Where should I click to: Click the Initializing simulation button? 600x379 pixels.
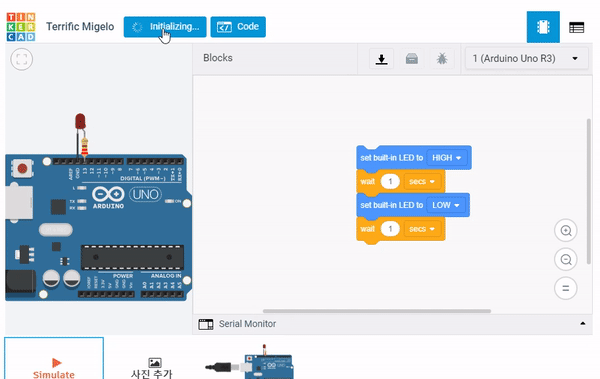tap(165, 27)
